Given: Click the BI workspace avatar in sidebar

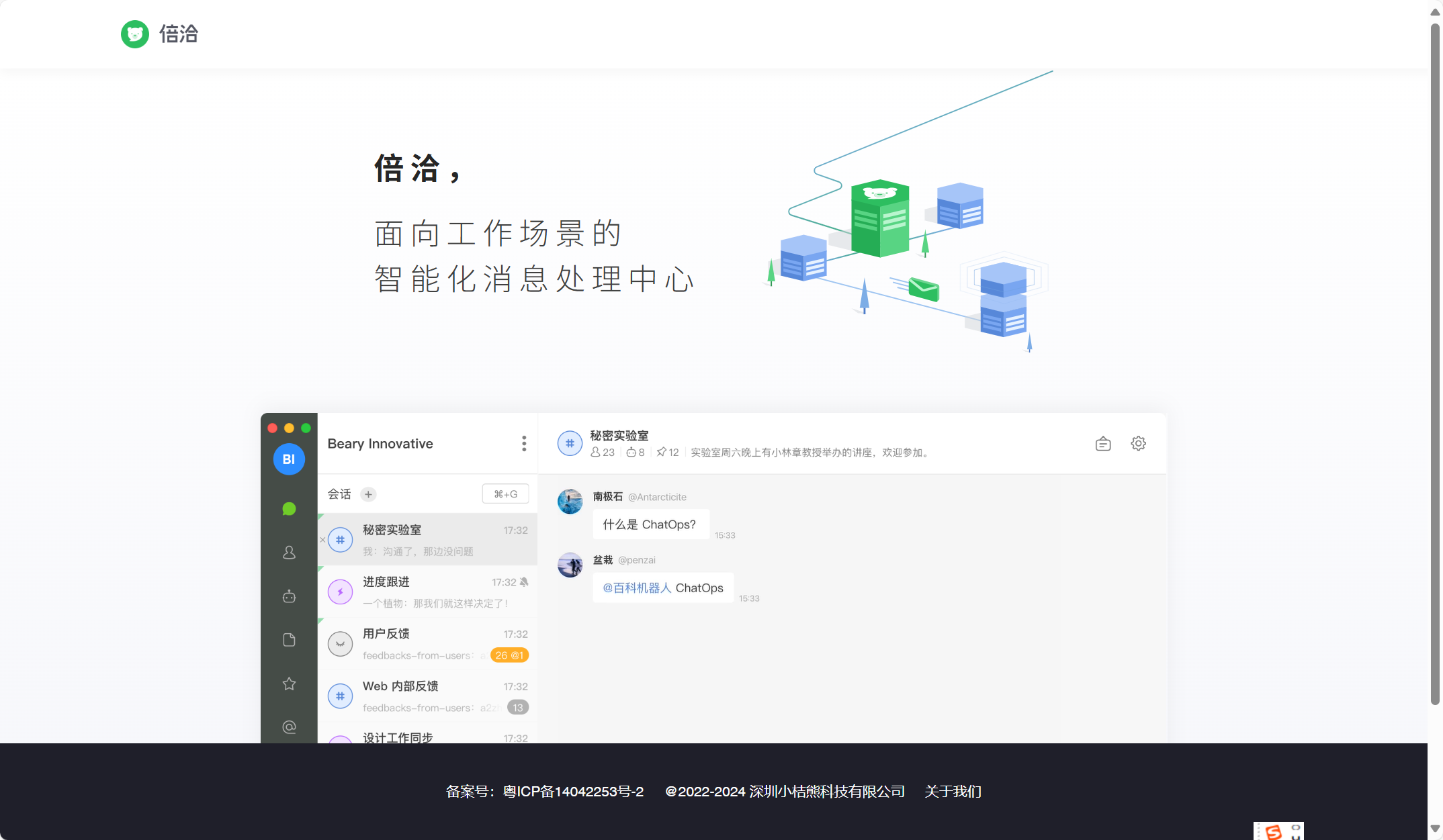Looking at the screenshot, I should click(x=289, y=459).
